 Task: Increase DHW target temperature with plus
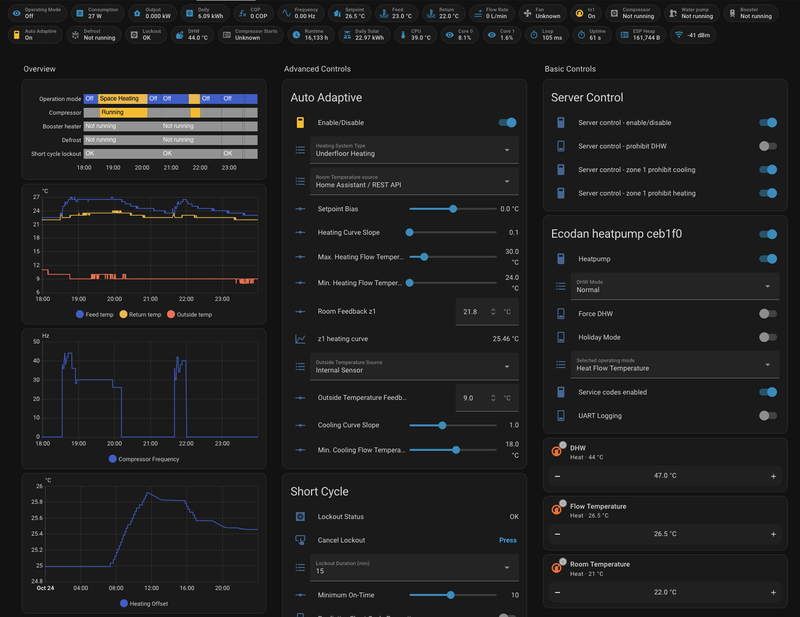[773, 476]
